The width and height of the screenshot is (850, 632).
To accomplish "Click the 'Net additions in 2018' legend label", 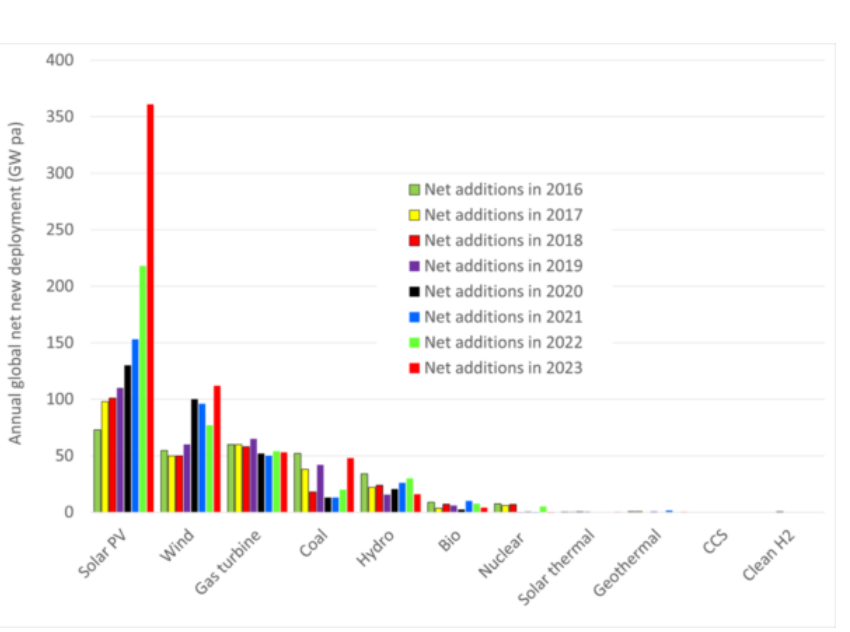I will coord(503,241).
